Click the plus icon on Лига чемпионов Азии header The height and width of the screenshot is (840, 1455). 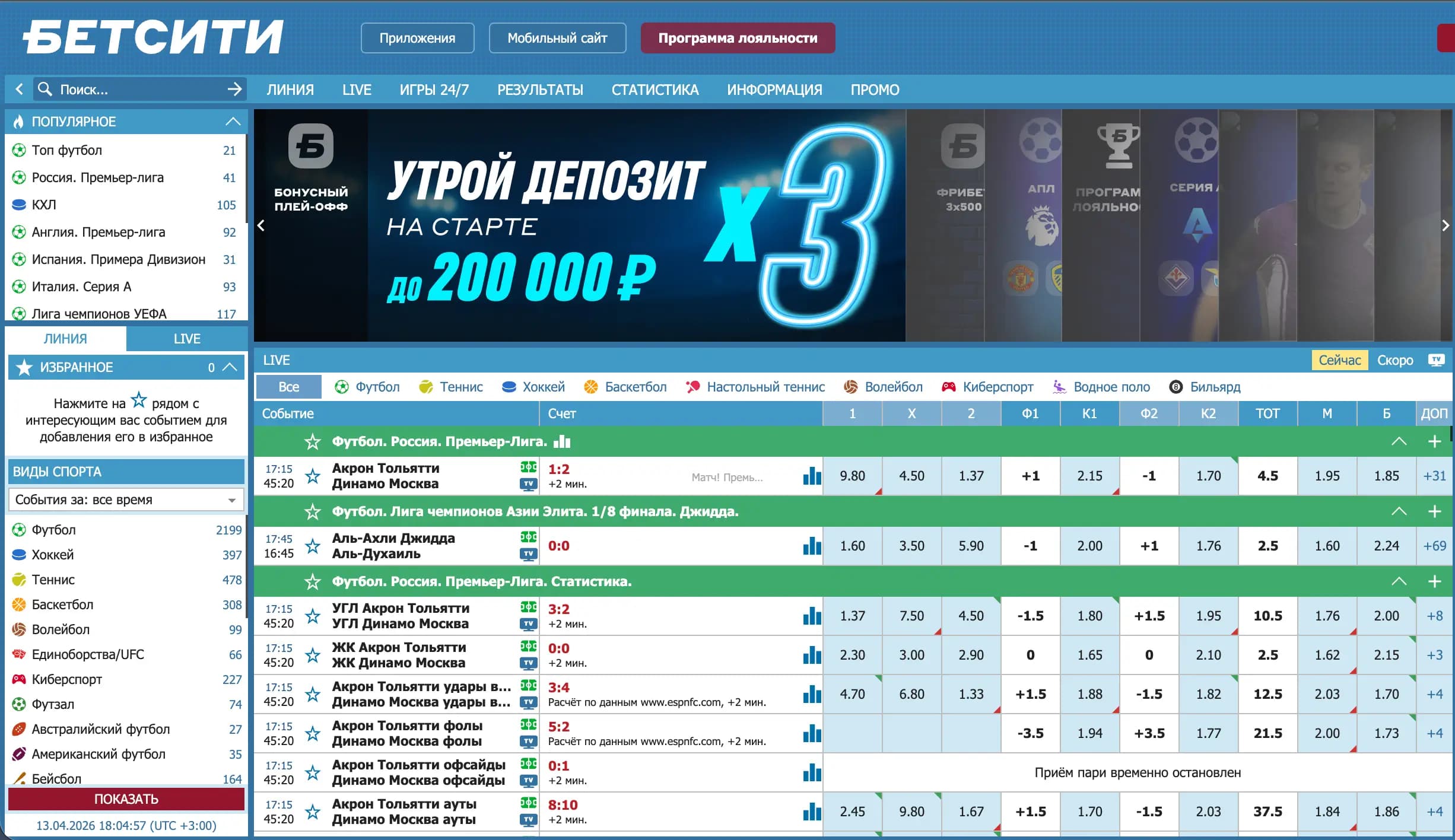tap(1435, 511)
